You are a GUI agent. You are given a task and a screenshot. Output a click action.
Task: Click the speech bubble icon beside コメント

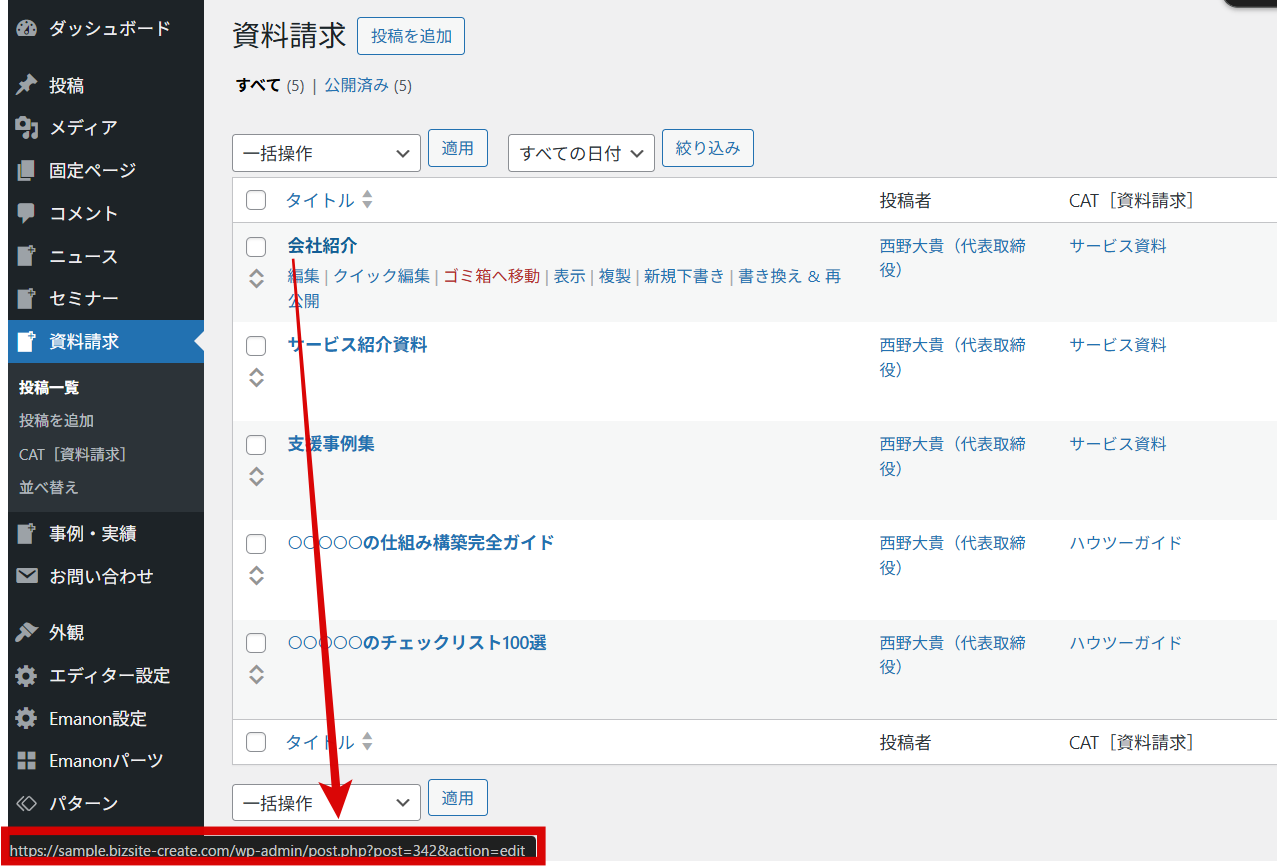27,213
